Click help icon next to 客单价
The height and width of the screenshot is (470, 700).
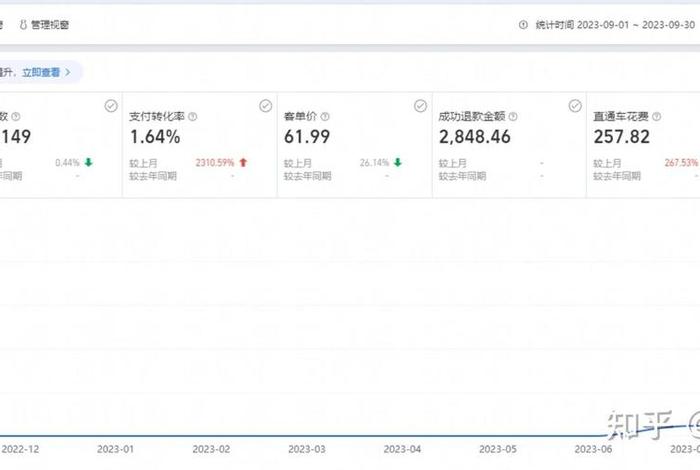325,116
